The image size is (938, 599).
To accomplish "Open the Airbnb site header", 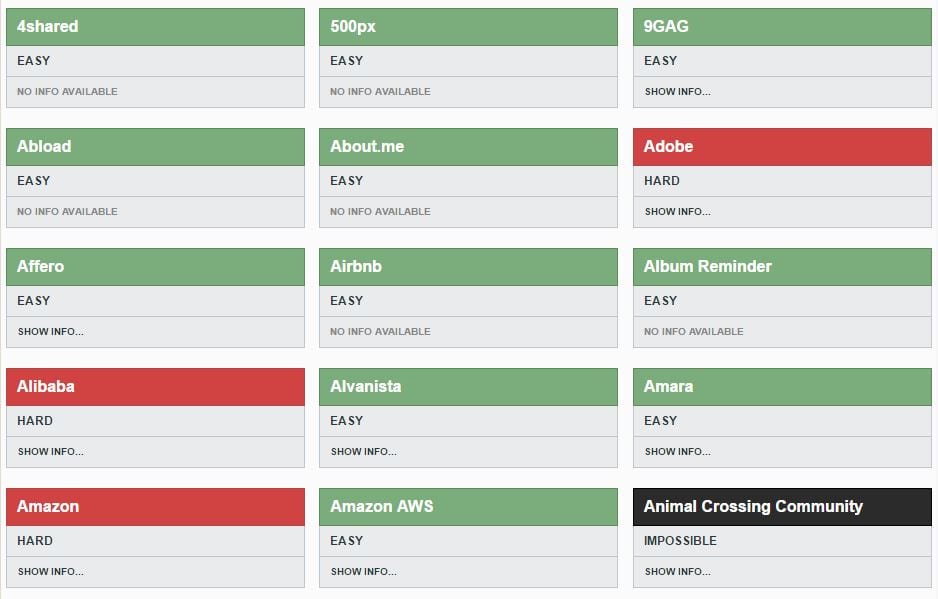I will 468,267.
